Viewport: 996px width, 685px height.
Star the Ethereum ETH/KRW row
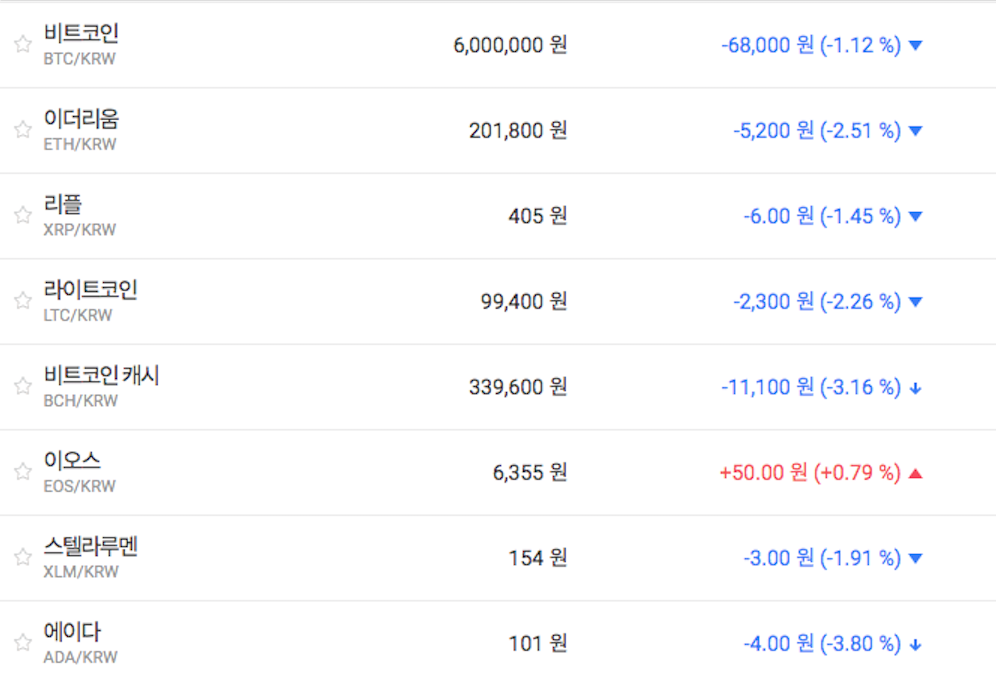point(23,129)
